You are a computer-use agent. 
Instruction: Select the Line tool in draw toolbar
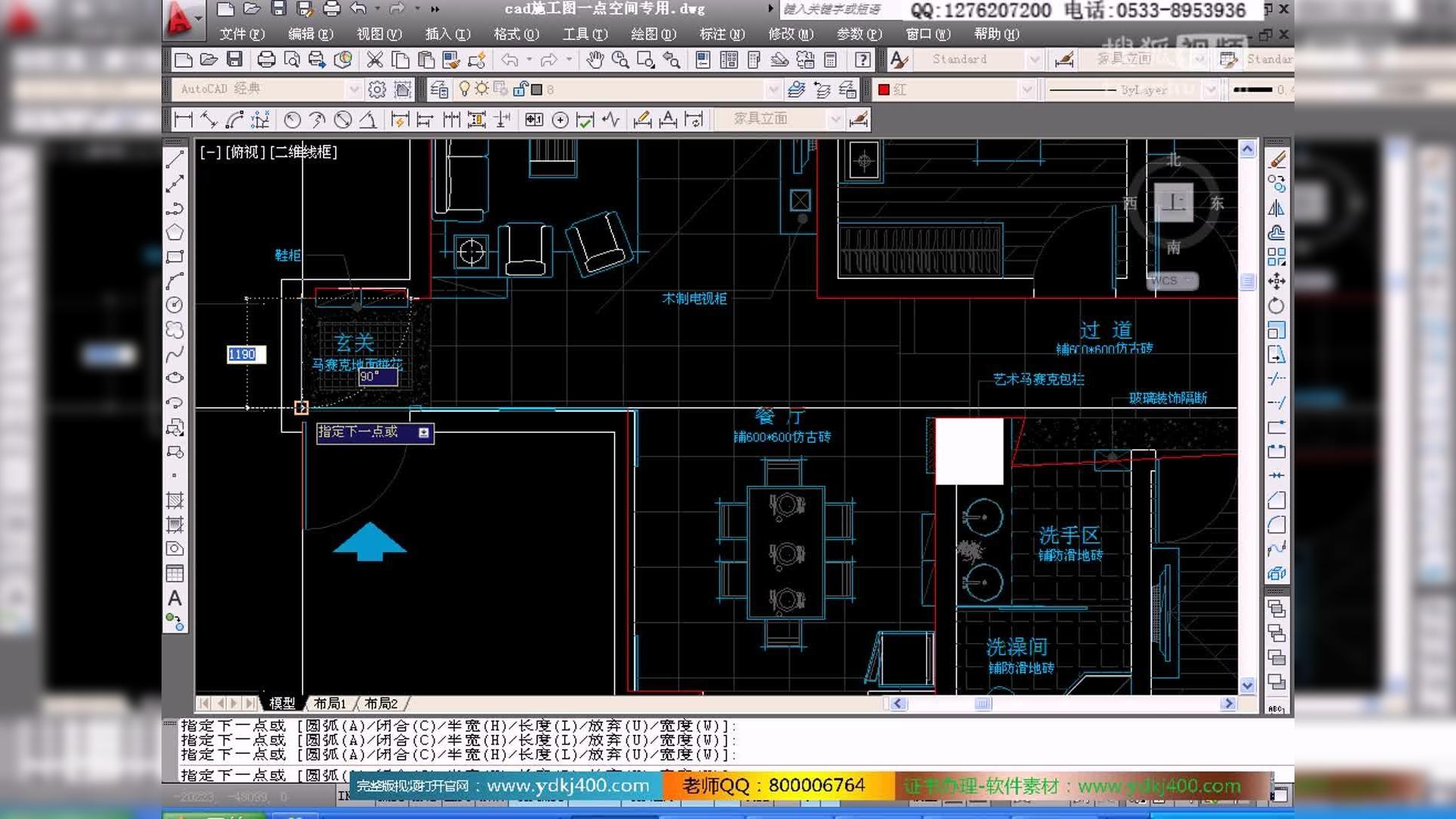point(175,159)
